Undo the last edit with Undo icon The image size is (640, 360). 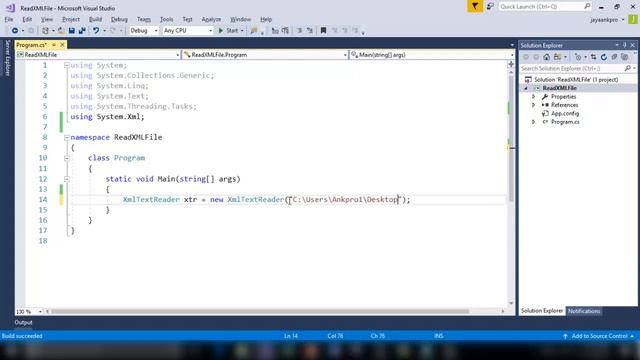96,31
